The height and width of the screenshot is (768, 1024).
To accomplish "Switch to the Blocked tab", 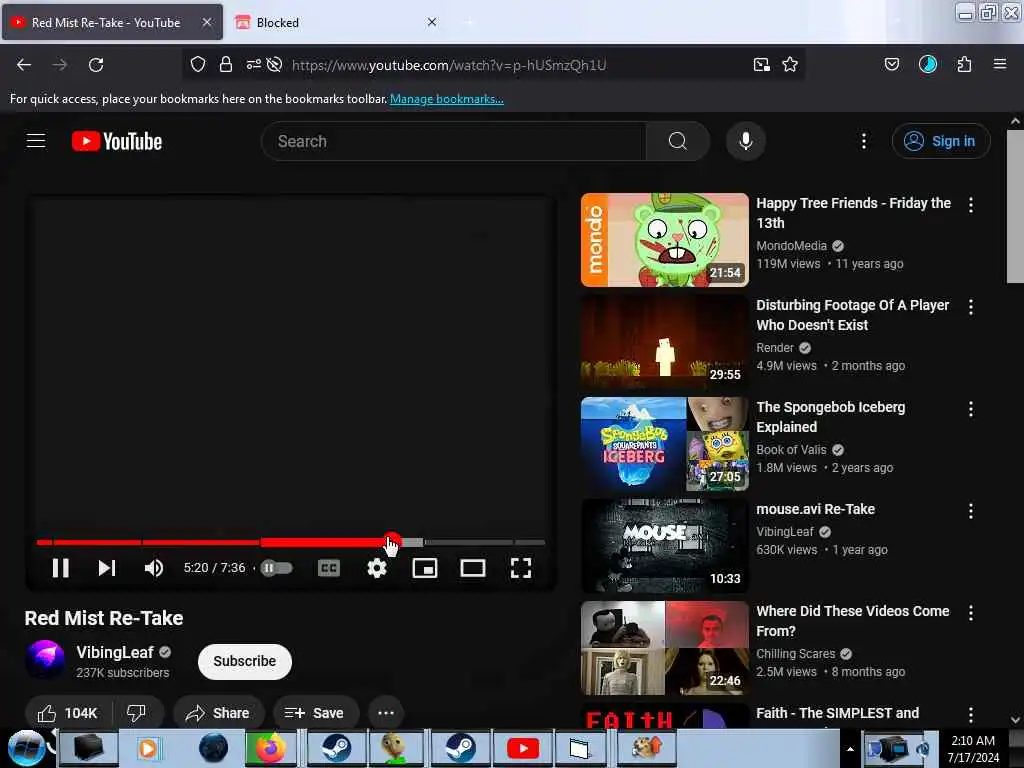I will (336, 22).
